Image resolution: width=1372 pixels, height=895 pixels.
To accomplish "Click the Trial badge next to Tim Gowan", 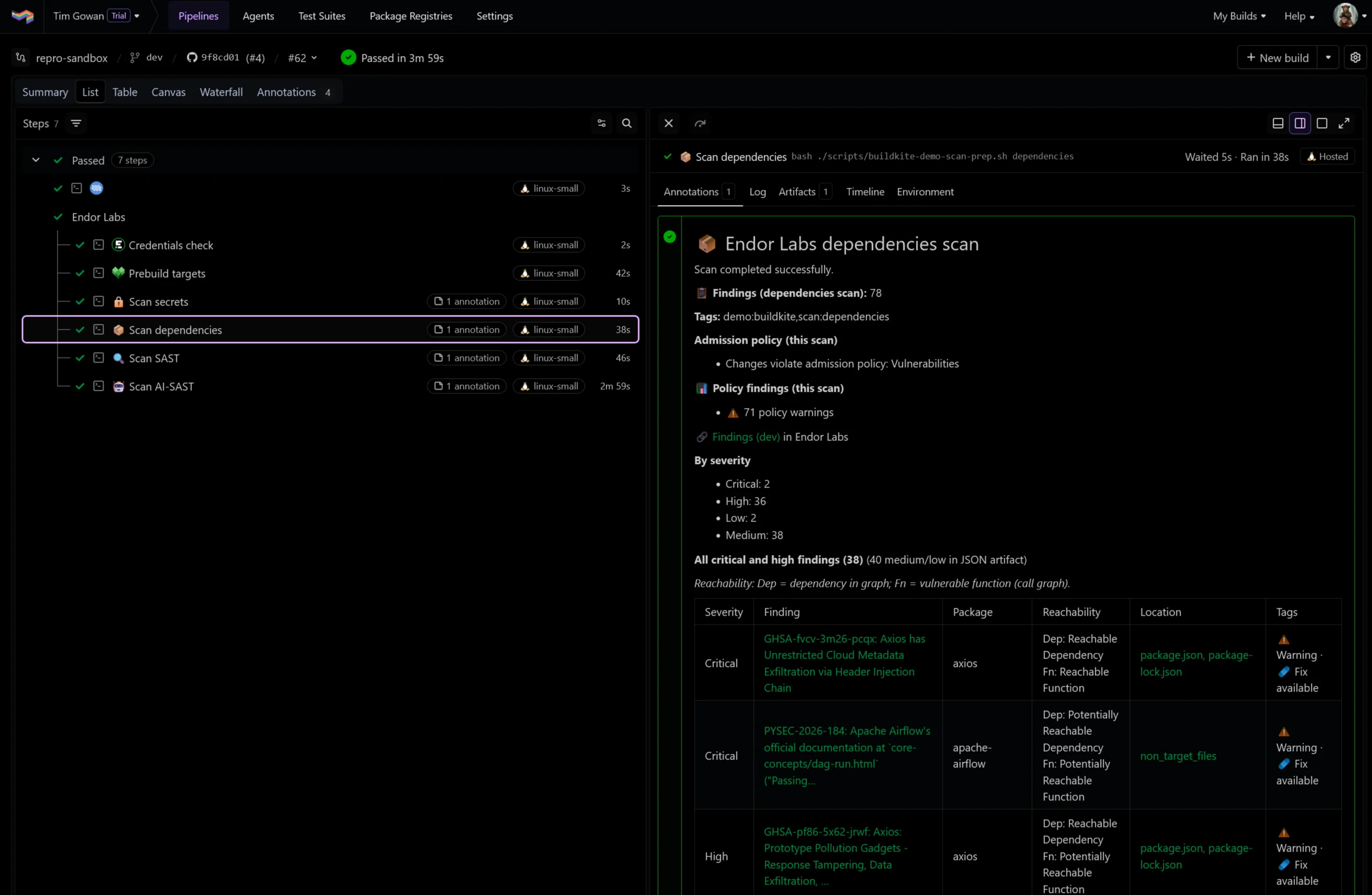I will pos(119,16).
